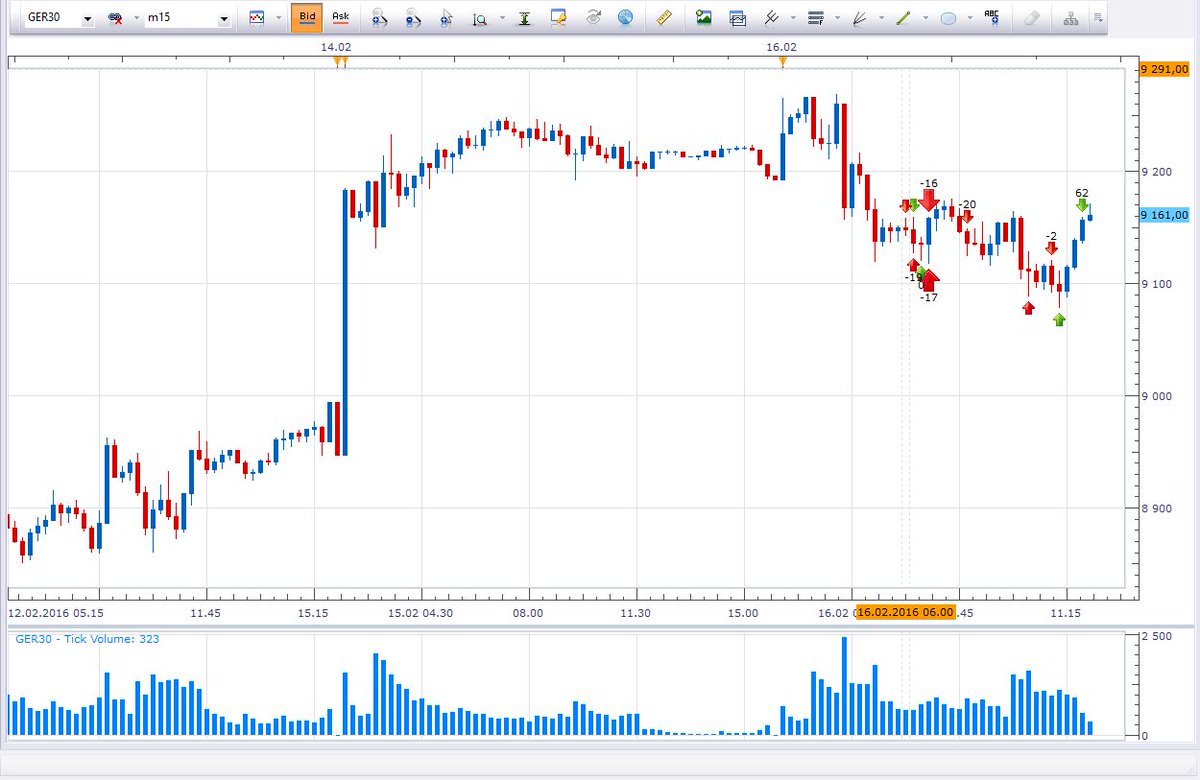Viewport: 1200px width, 780px height.
Task: Select the highlighted 16.02.2016 06.00 axis label
Action: pyautogui.click(x=908, y=613)
